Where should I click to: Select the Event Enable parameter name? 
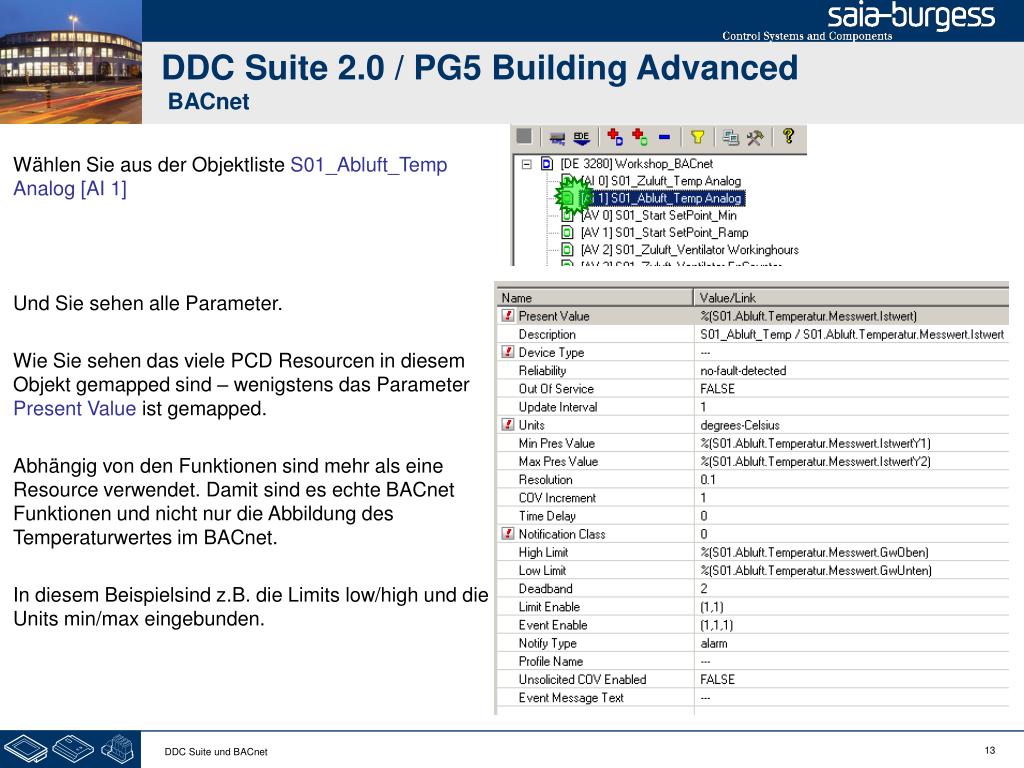click(552, 625)
